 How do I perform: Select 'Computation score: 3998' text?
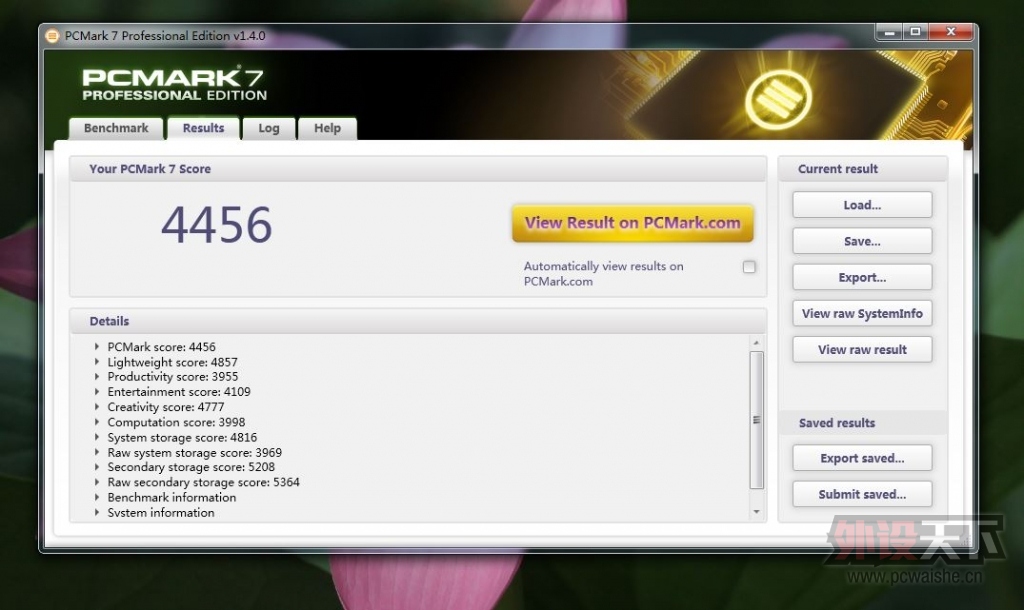pyautogui.click(x=176, y=422)
